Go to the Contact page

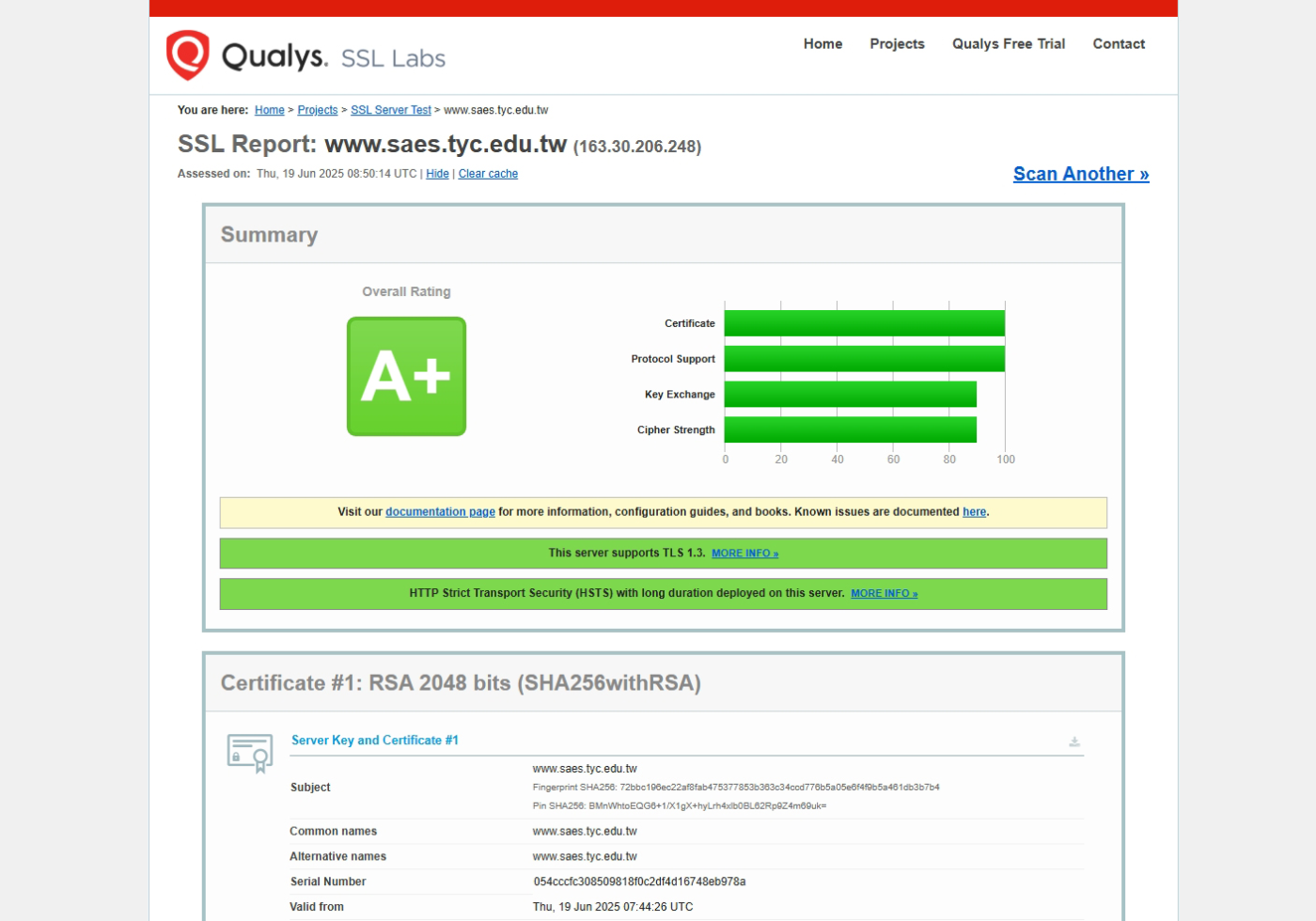(1118, 44)
